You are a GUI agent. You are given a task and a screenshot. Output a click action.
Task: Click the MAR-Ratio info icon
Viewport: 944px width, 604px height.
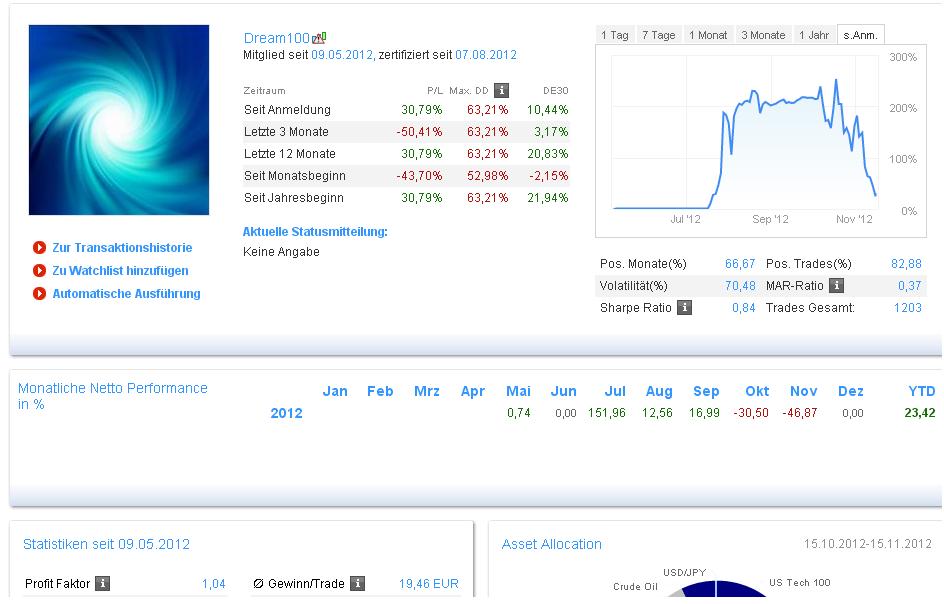pos(837,286)
